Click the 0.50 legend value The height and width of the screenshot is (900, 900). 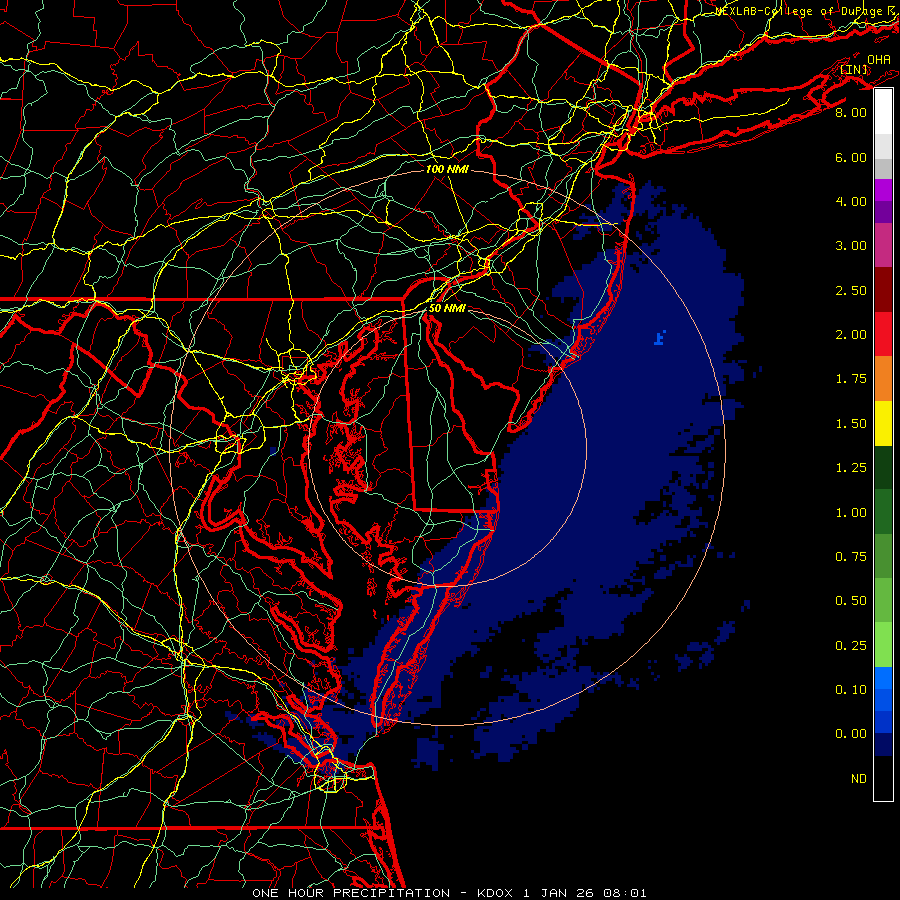pos(851,601)
